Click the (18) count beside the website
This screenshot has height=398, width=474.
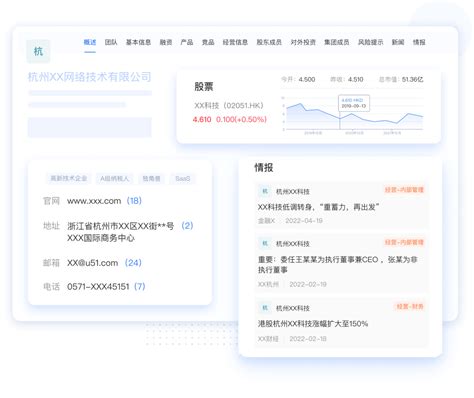point(134,201)
